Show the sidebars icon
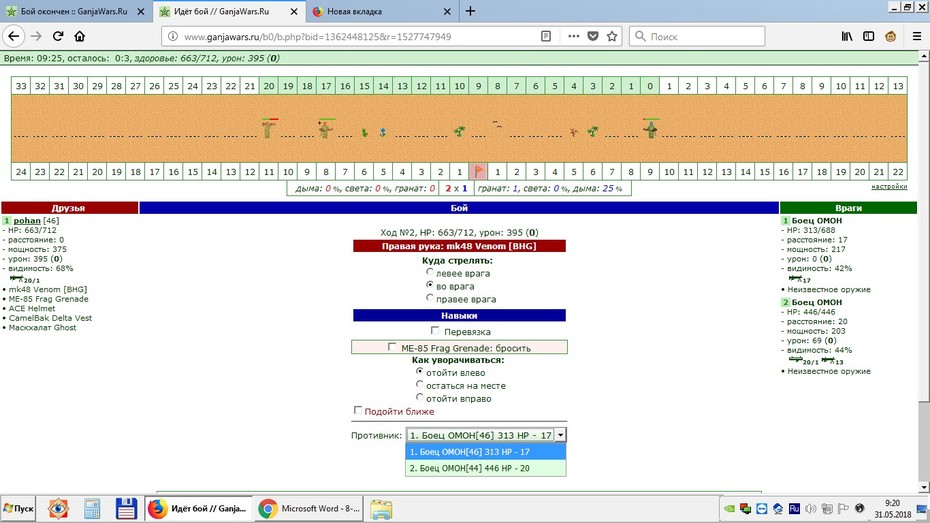The image size is (930, 523). 868,36
